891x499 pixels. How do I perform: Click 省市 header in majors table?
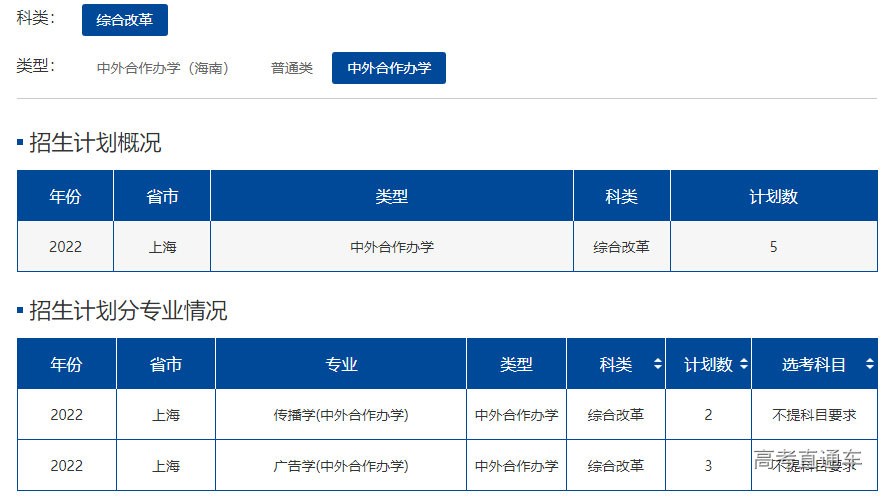pos(166,364)
